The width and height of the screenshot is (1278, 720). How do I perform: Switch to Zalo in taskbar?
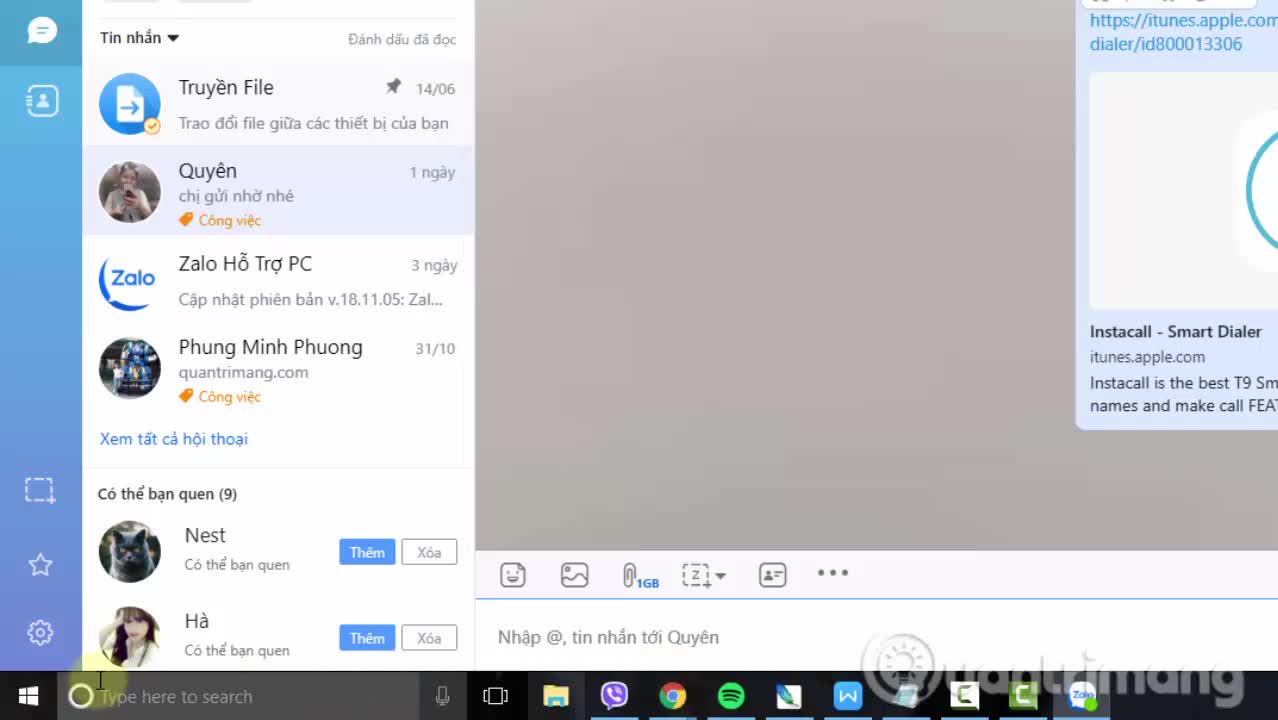1082,696
